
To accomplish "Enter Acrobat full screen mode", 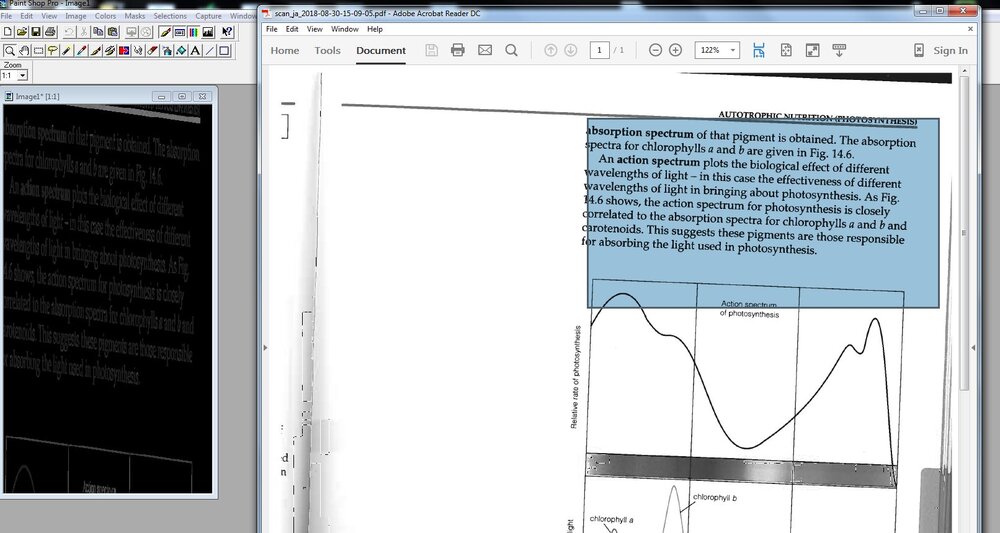I will pos(812,50).
